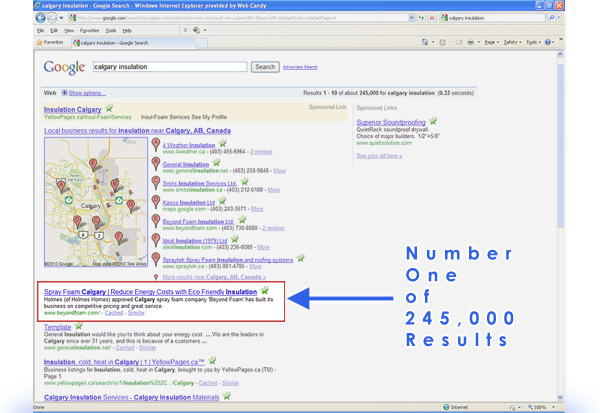The height and width of the screenshot is (413, 600).
Task: Click the scrollbar down arrow
Action: tap(560, 397)
